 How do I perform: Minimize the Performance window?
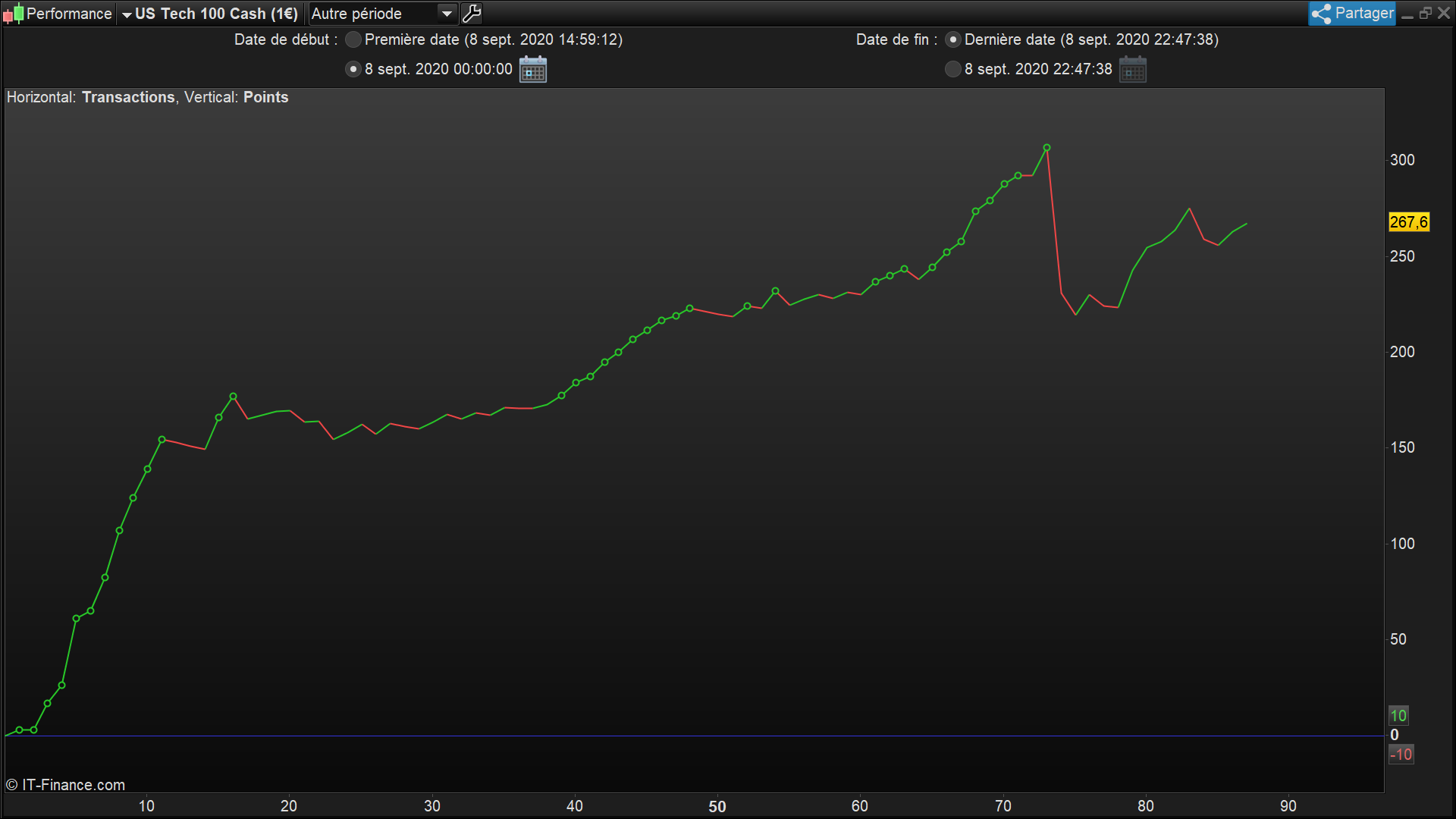(x=1407, y=14)
